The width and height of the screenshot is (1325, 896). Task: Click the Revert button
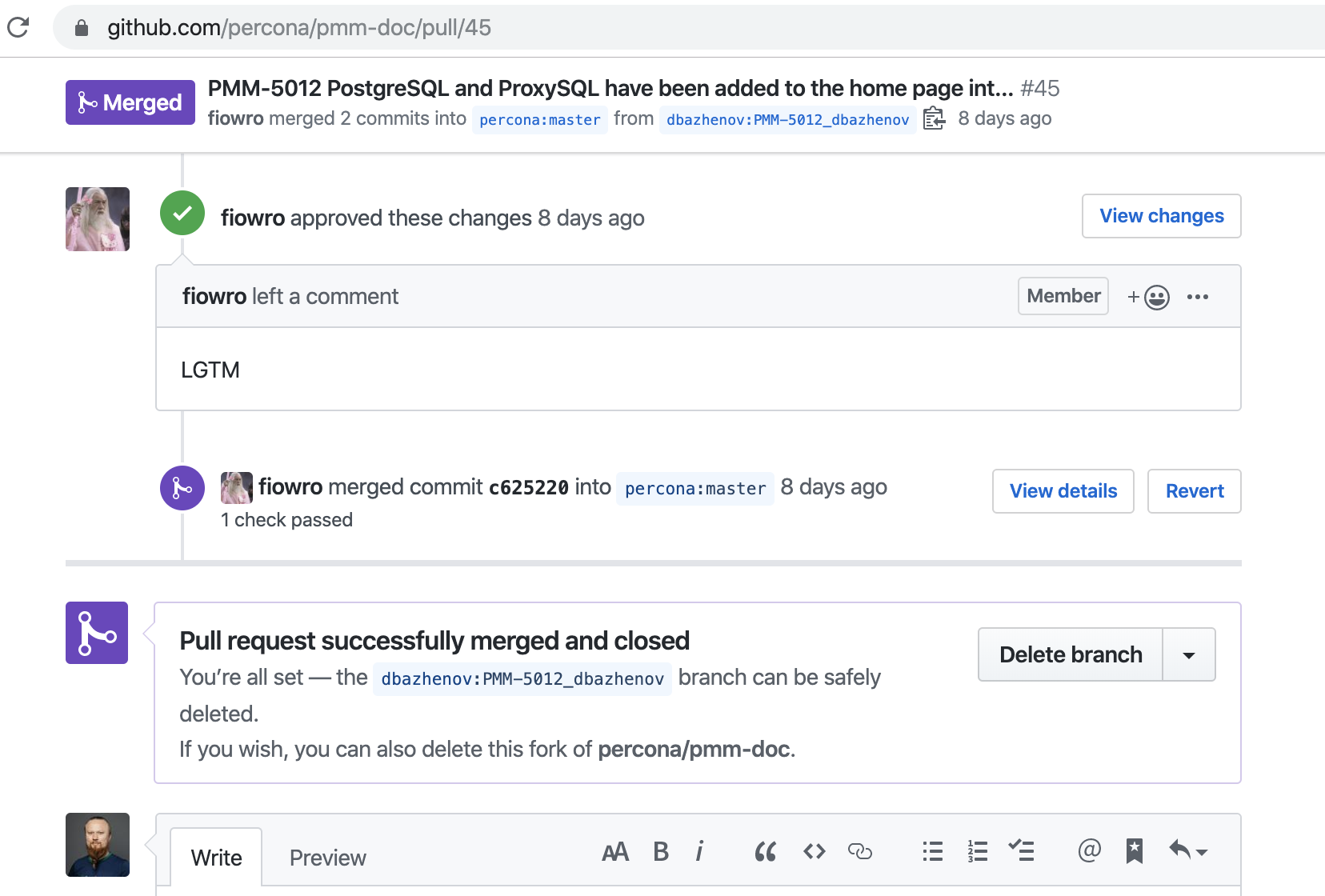coord(1195,491)
